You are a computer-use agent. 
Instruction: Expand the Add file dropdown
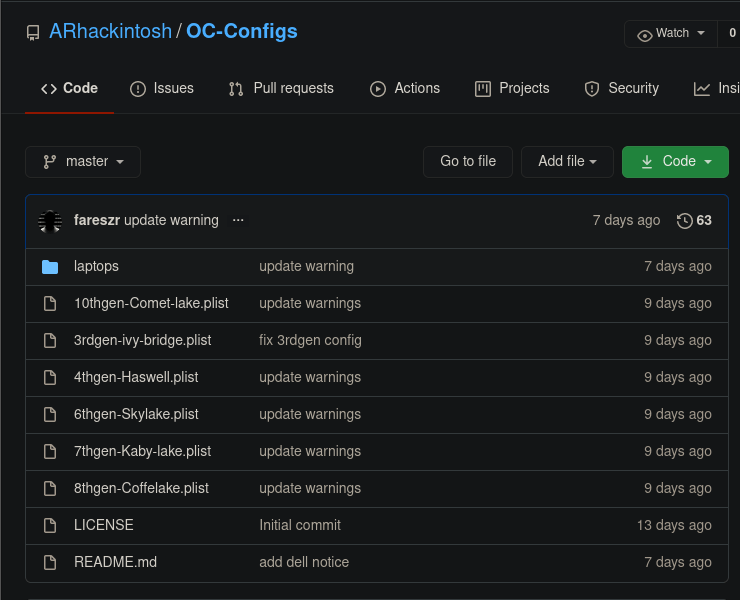coord(567,162)
